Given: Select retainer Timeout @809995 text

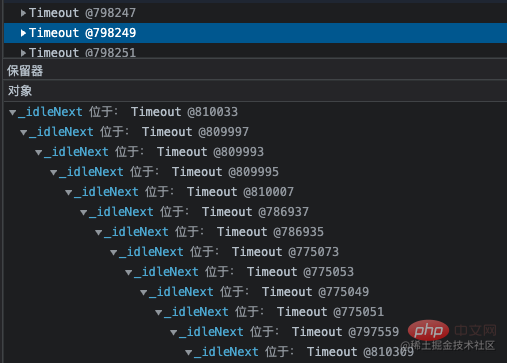Looking at the screenshot, I should 225,172.
